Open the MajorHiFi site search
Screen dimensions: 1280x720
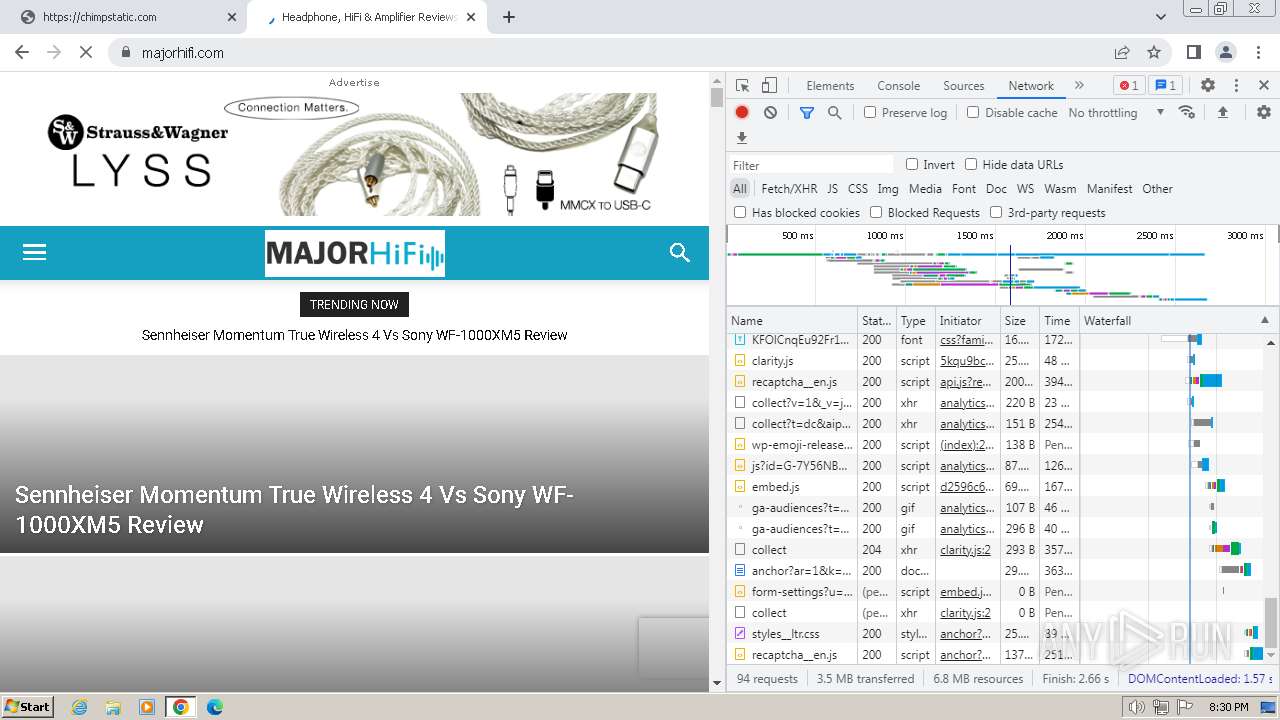pos(680,252)
